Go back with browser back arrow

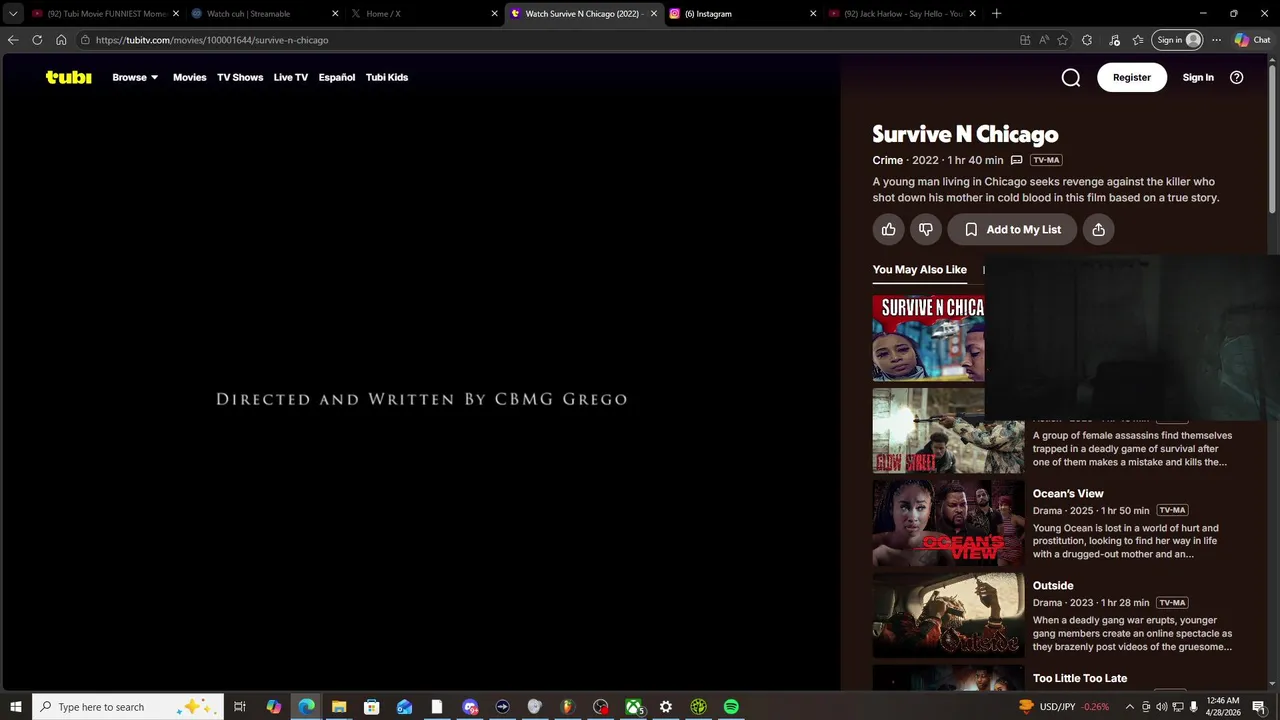[13, 40]
